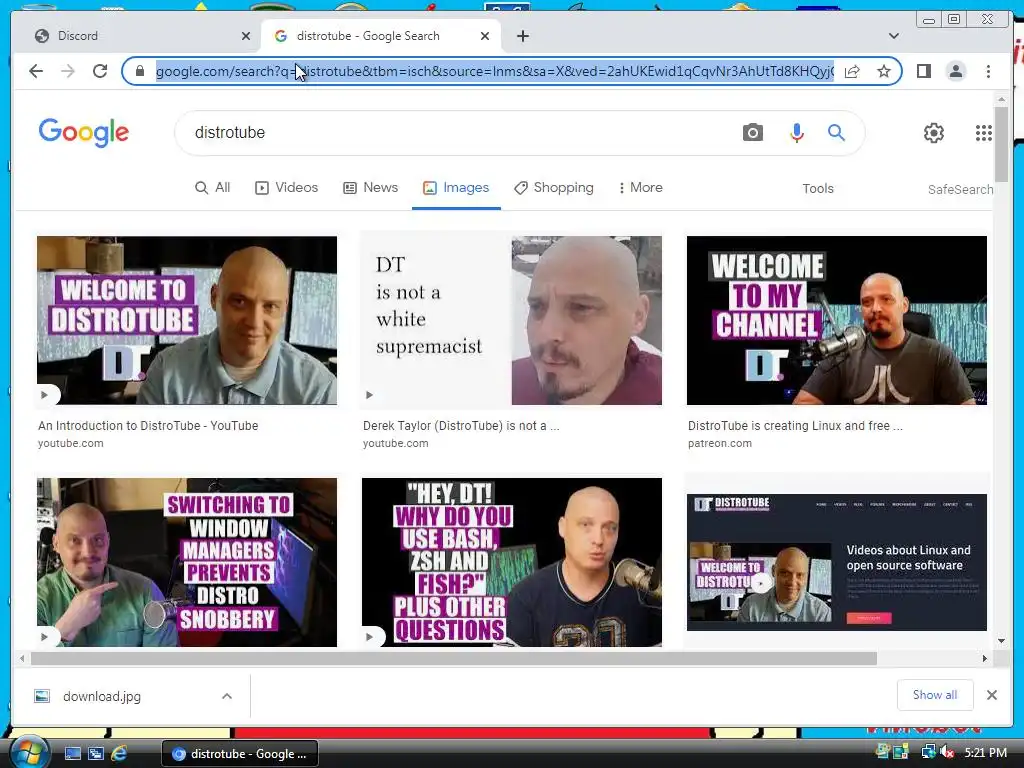The height and width of the screenshot is (768, 1024).
Task: Click the SafeSearch link
Action: click(x=960, y=189)
